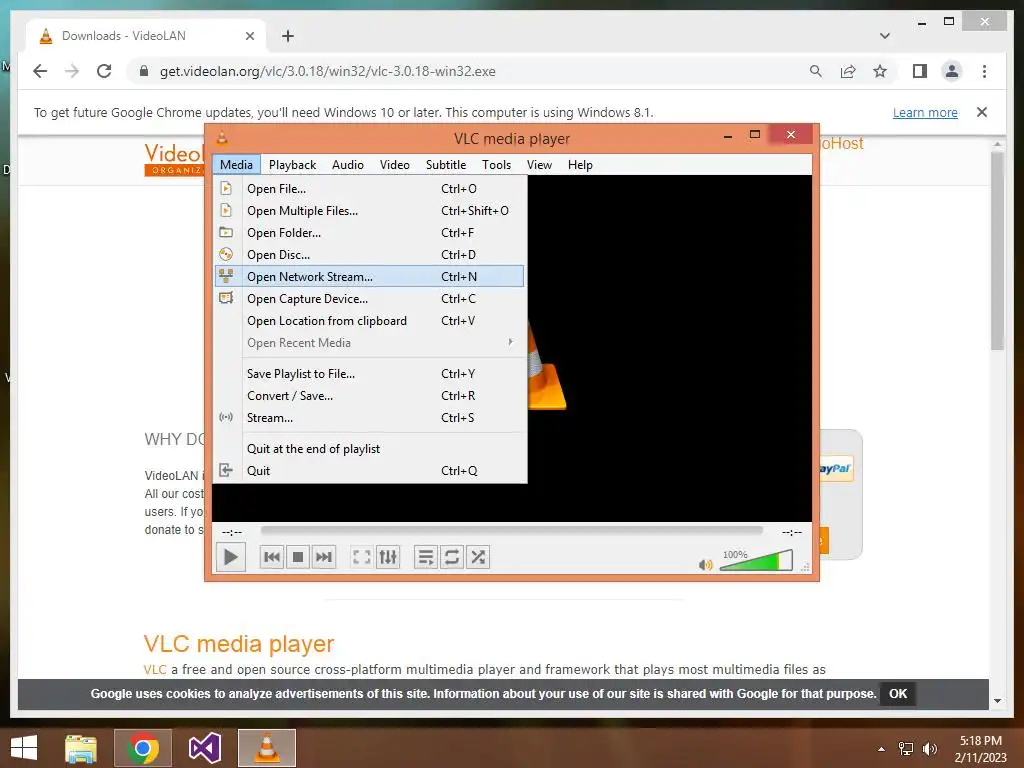Adjust the VLC volume slider

click(756, 561)
